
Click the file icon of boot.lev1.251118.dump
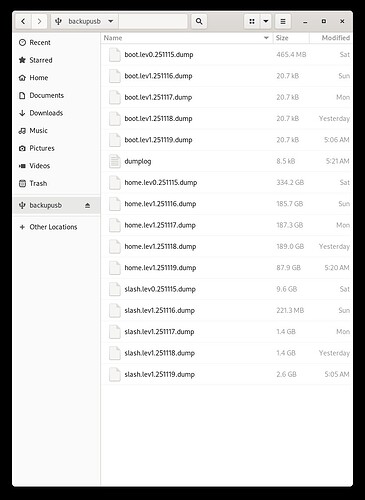pyautogui.click(x=115, y=119)
